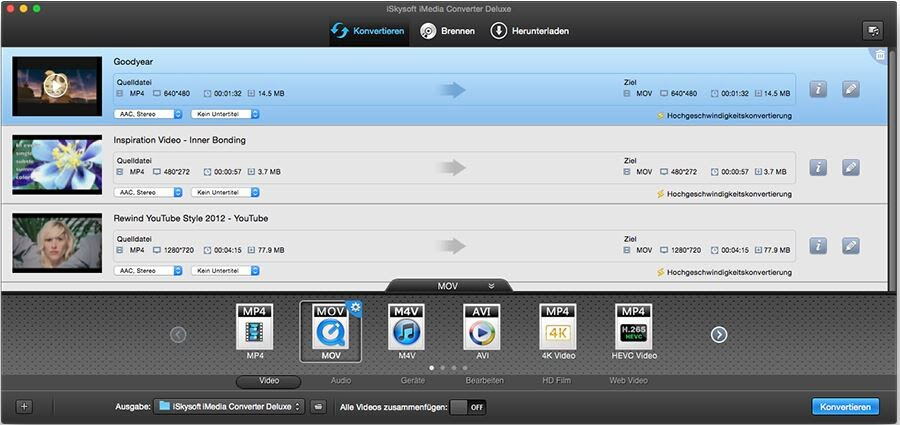Screen dimensions: 900x425
Task: Collapse the MOV format panel handle
Action: click(449, 285)
